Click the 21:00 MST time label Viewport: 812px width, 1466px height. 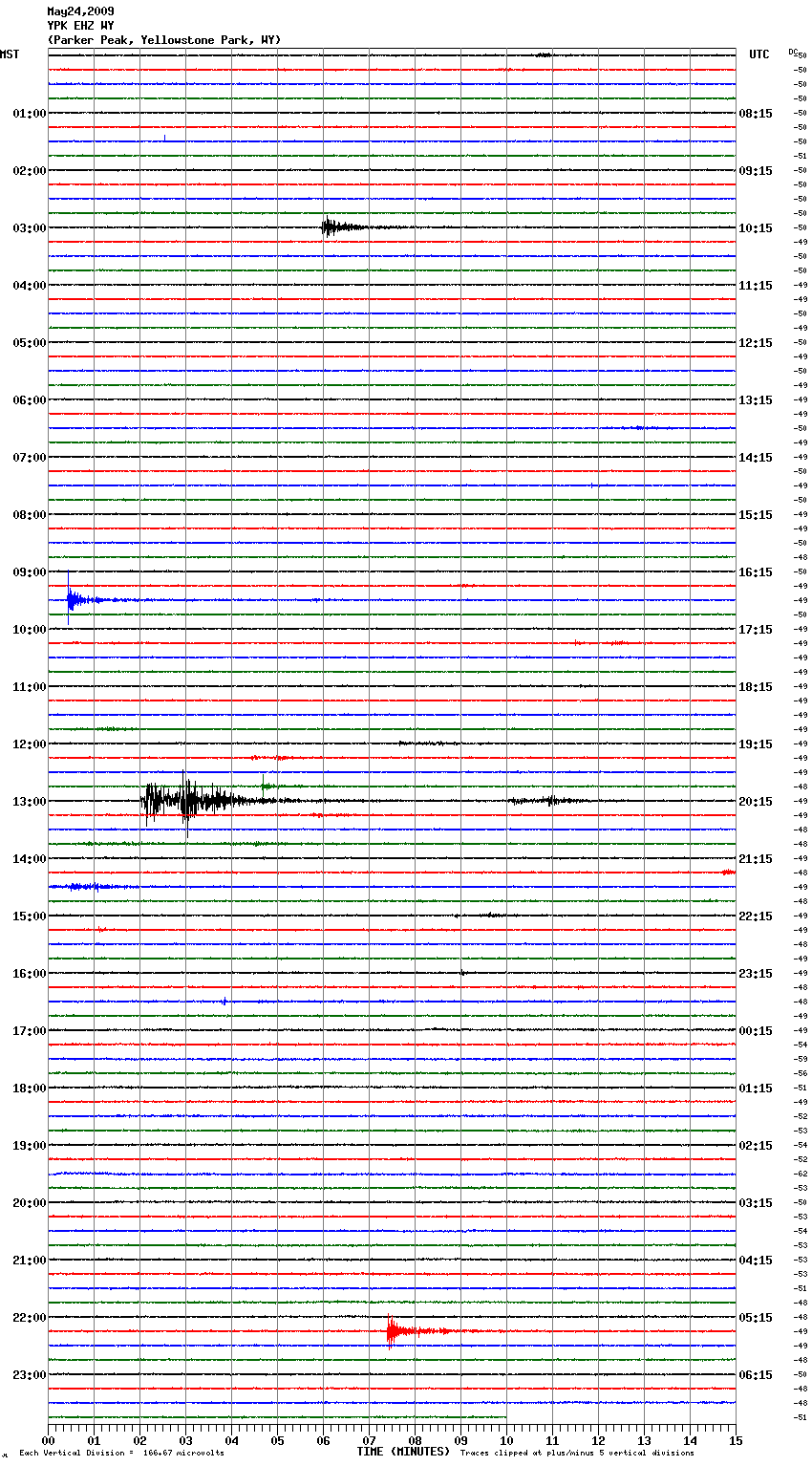pos(30,1261)
